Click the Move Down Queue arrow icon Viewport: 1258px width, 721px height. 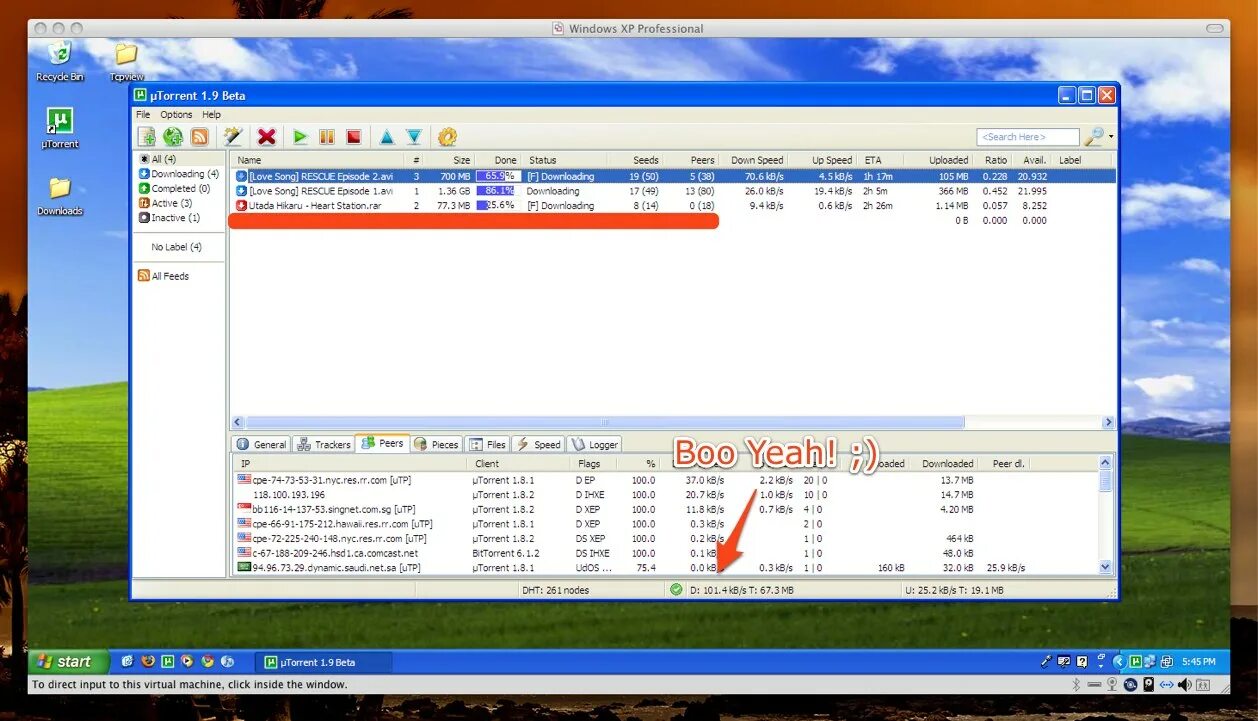click(414, 137)
